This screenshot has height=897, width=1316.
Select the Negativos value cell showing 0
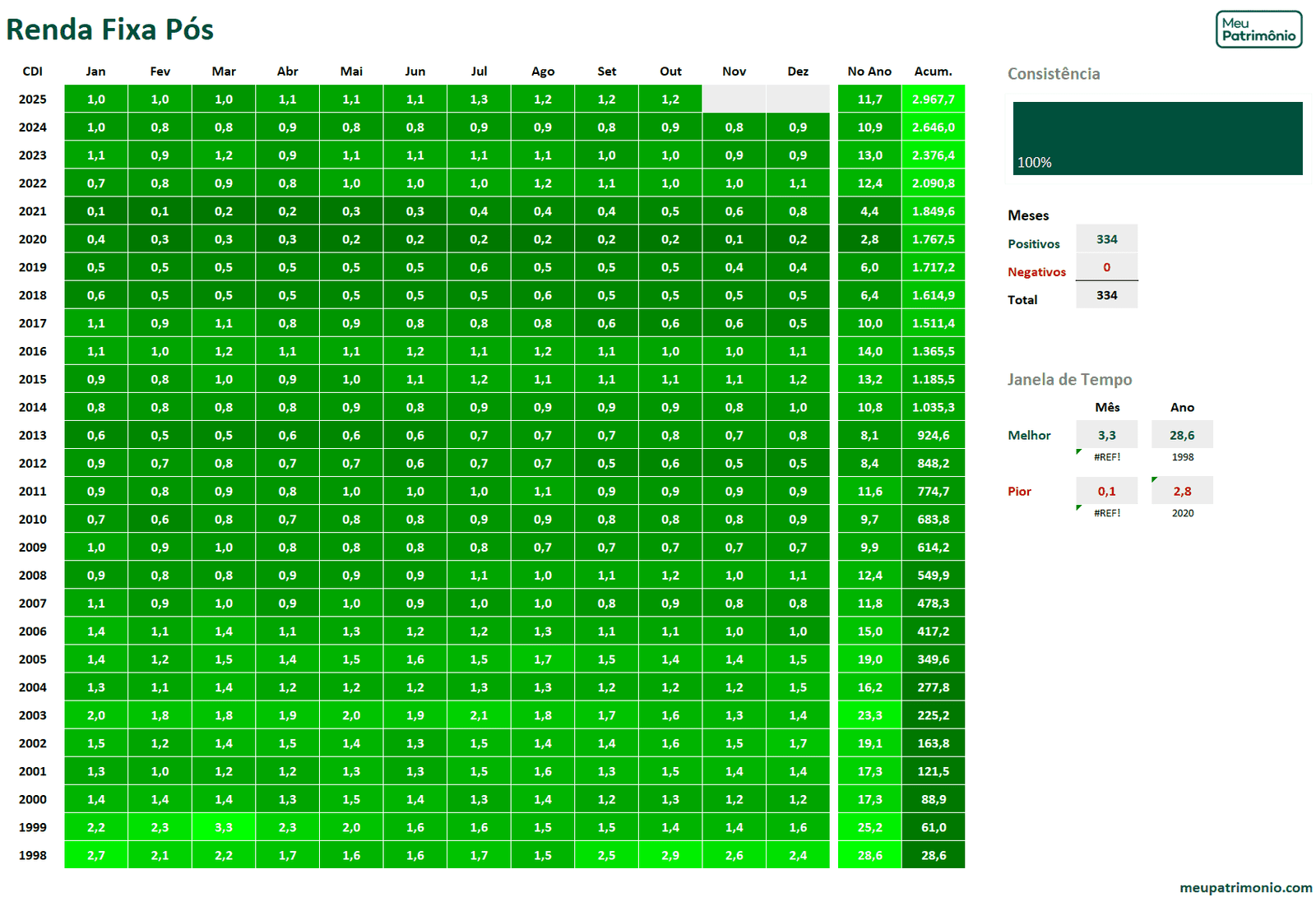1106,267
